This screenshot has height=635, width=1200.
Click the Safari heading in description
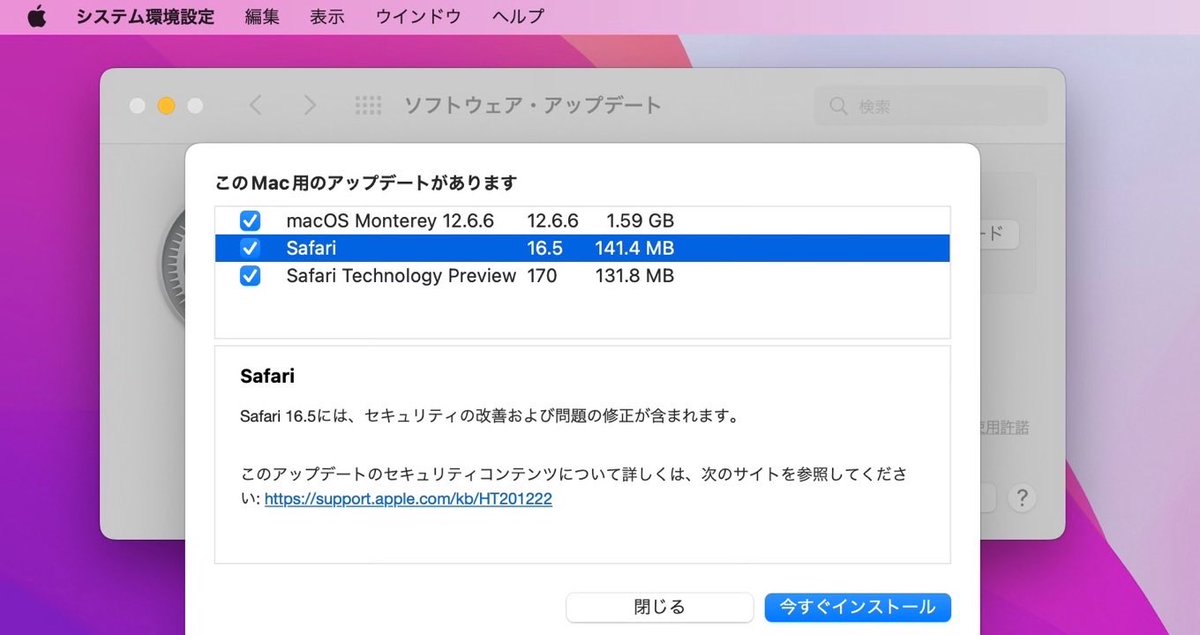pos(267,377)
